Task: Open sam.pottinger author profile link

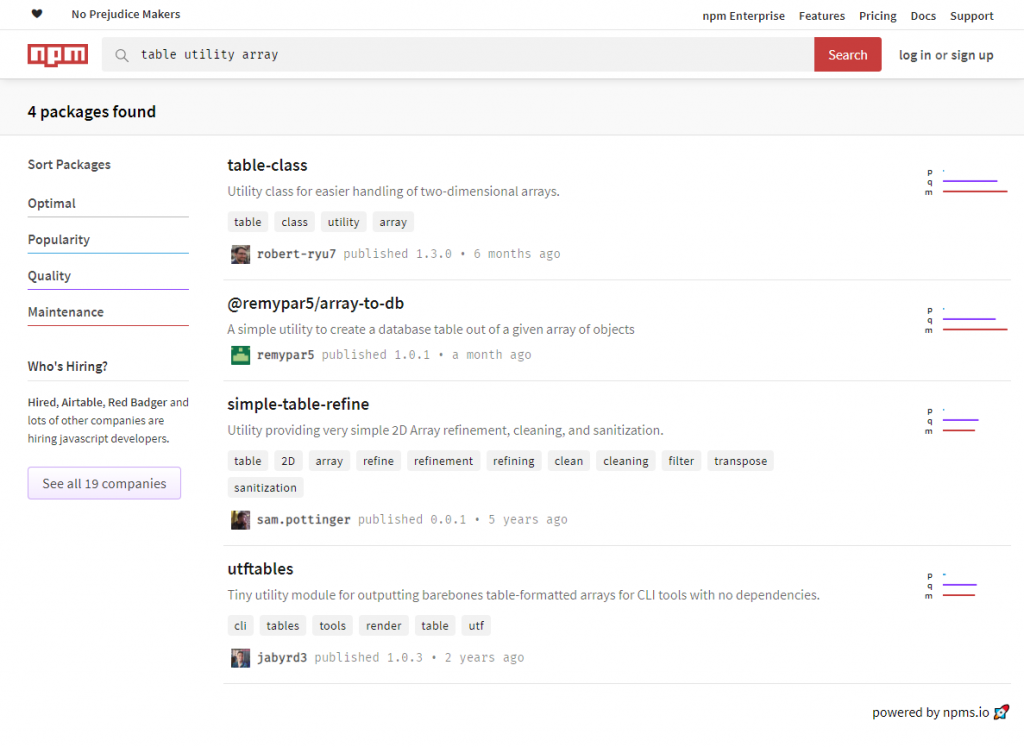Action: [304, 520]
